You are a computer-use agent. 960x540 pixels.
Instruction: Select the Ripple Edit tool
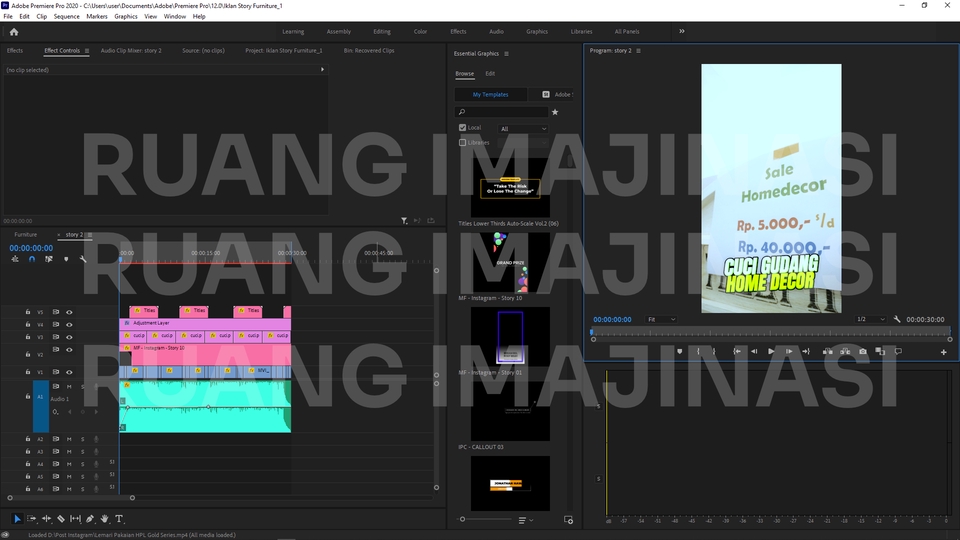47,519
